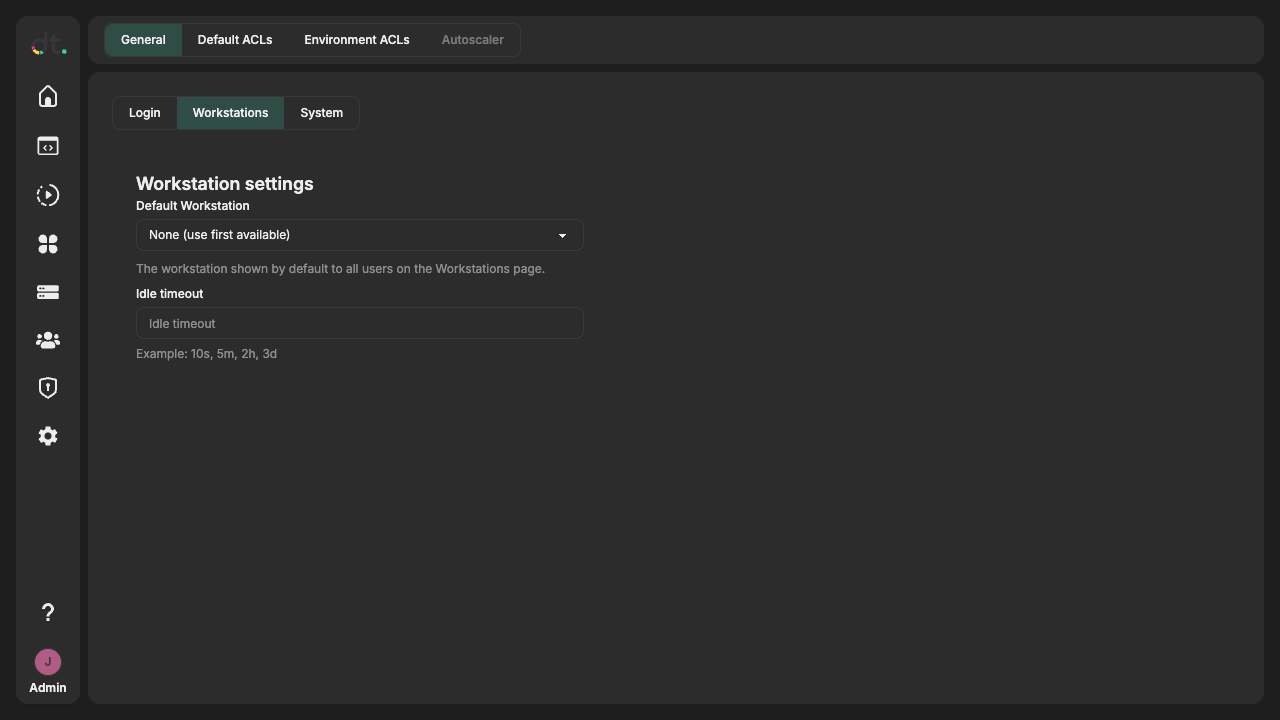Open the servers panel icon

47,292
